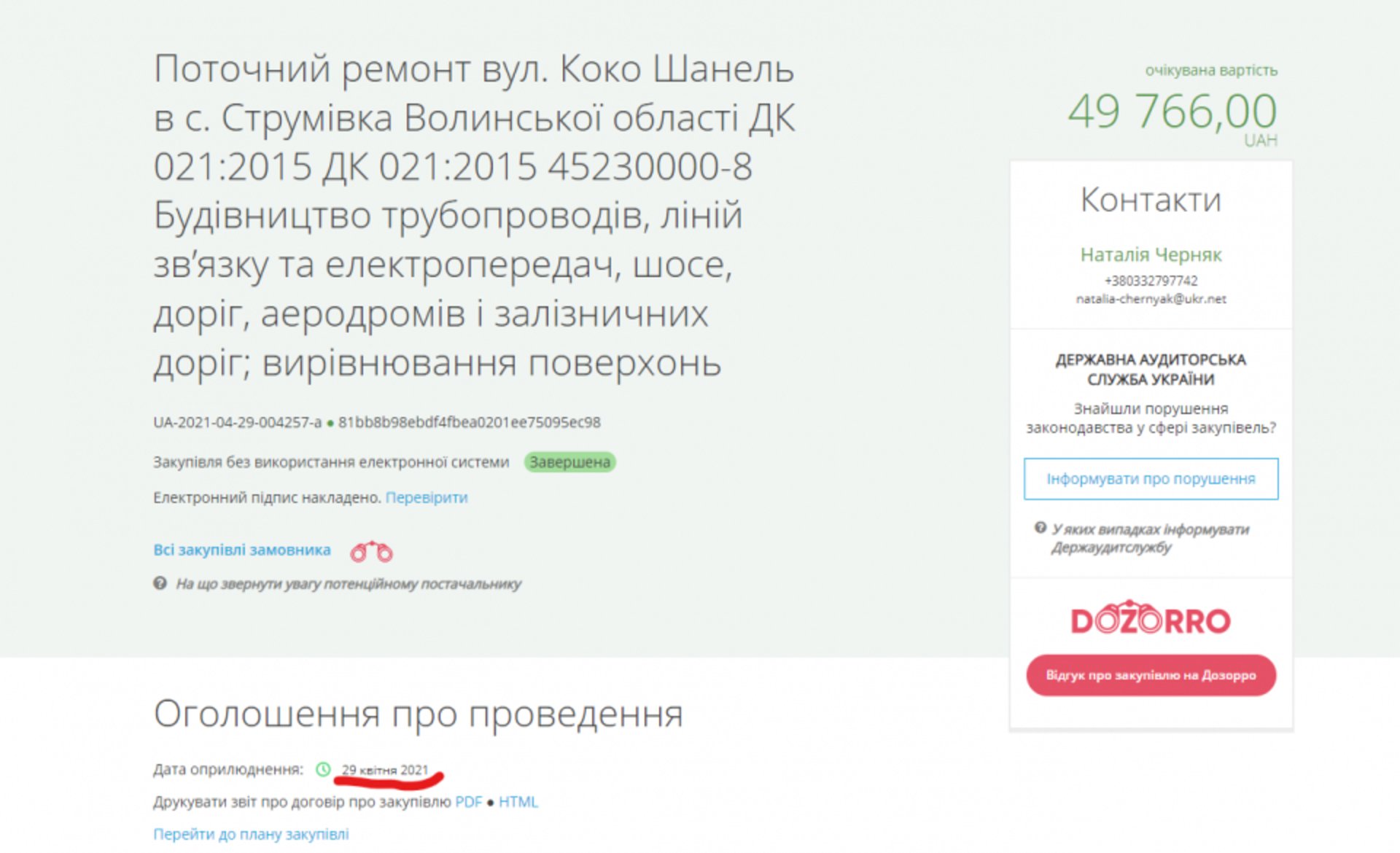The image size is (1400, 853).
Task: Select tender ID UA-2021-04-29-004257-a
Action: (x=237, y=422)
